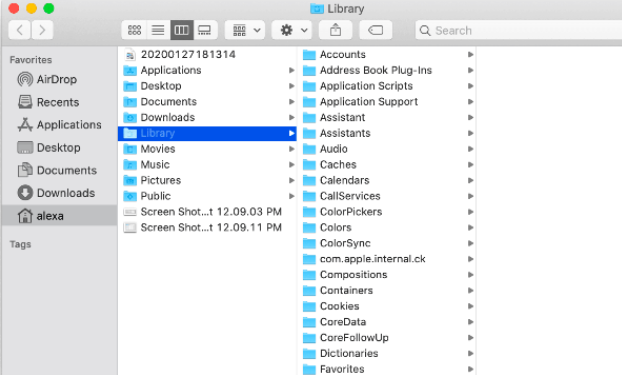
Task: Open the Application Support folder
Action: 387,102
